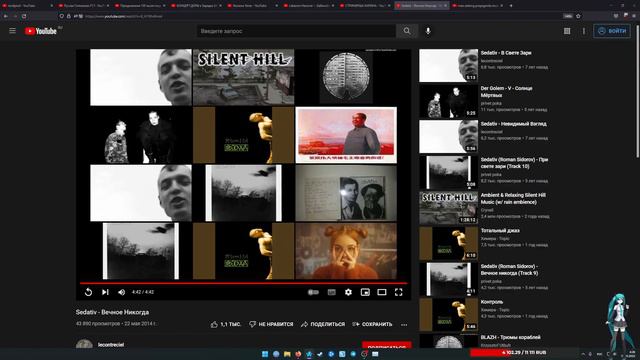Viewport: 640px width, 360px height.
Task: Open Ambient & Relaxing Silent Hill Music title
Action: (513, 198)
